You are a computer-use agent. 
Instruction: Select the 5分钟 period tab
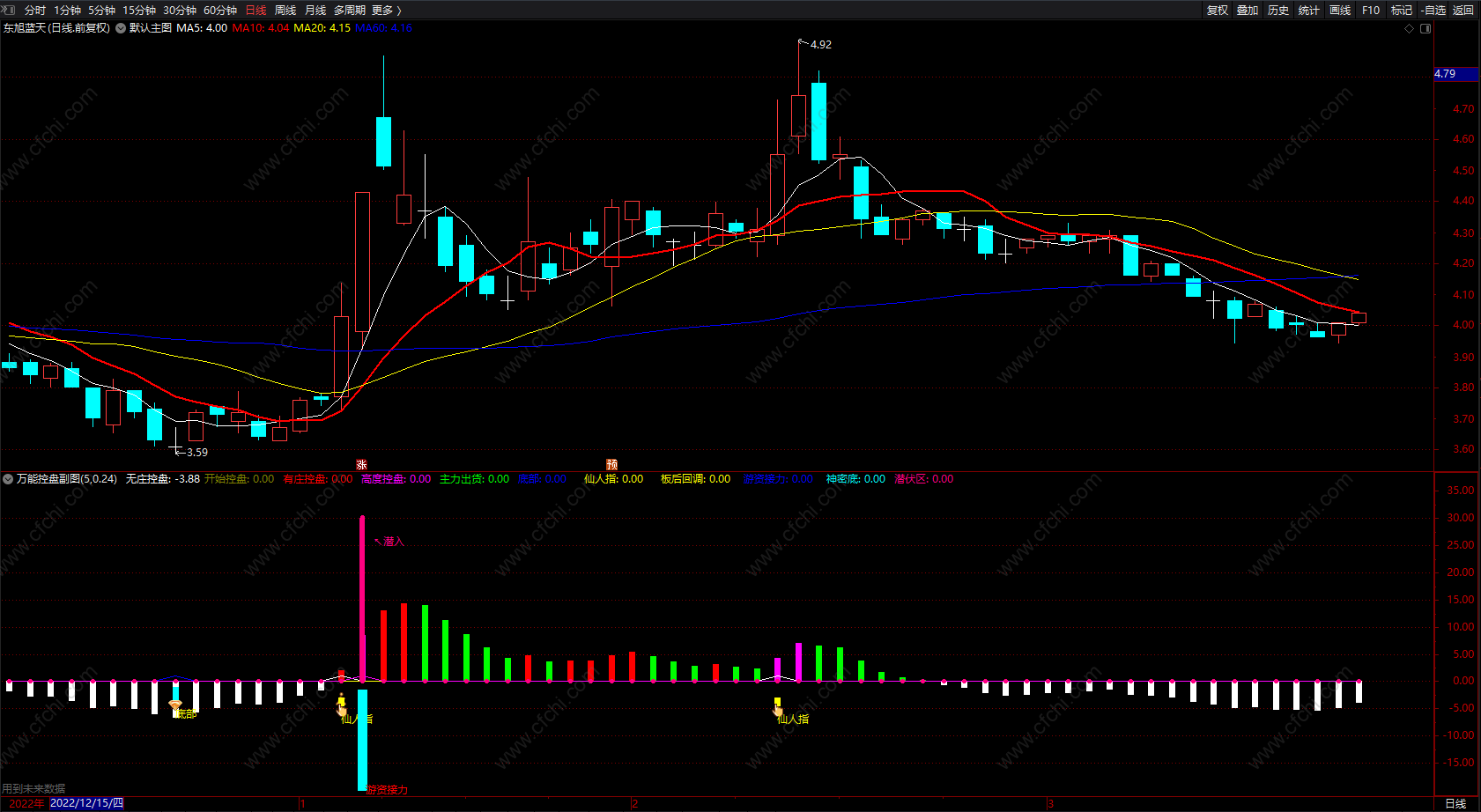[x=102, y=11]
